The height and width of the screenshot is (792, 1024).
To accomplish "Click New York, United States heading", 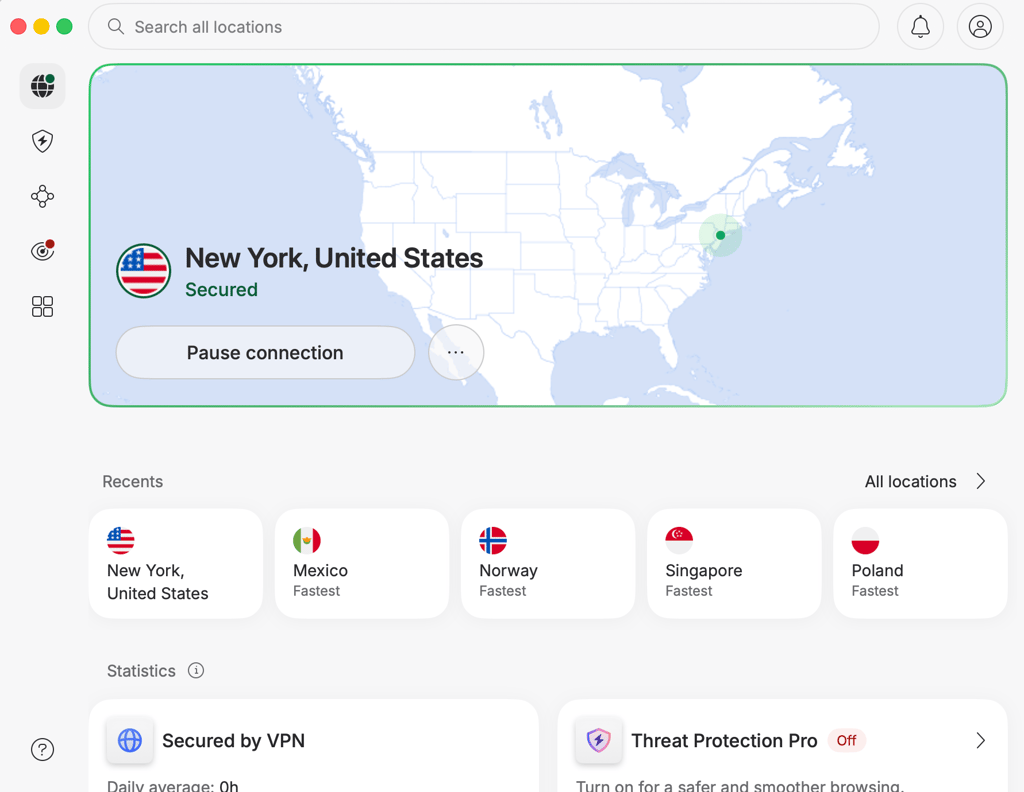I will click(x=334, y=259).
